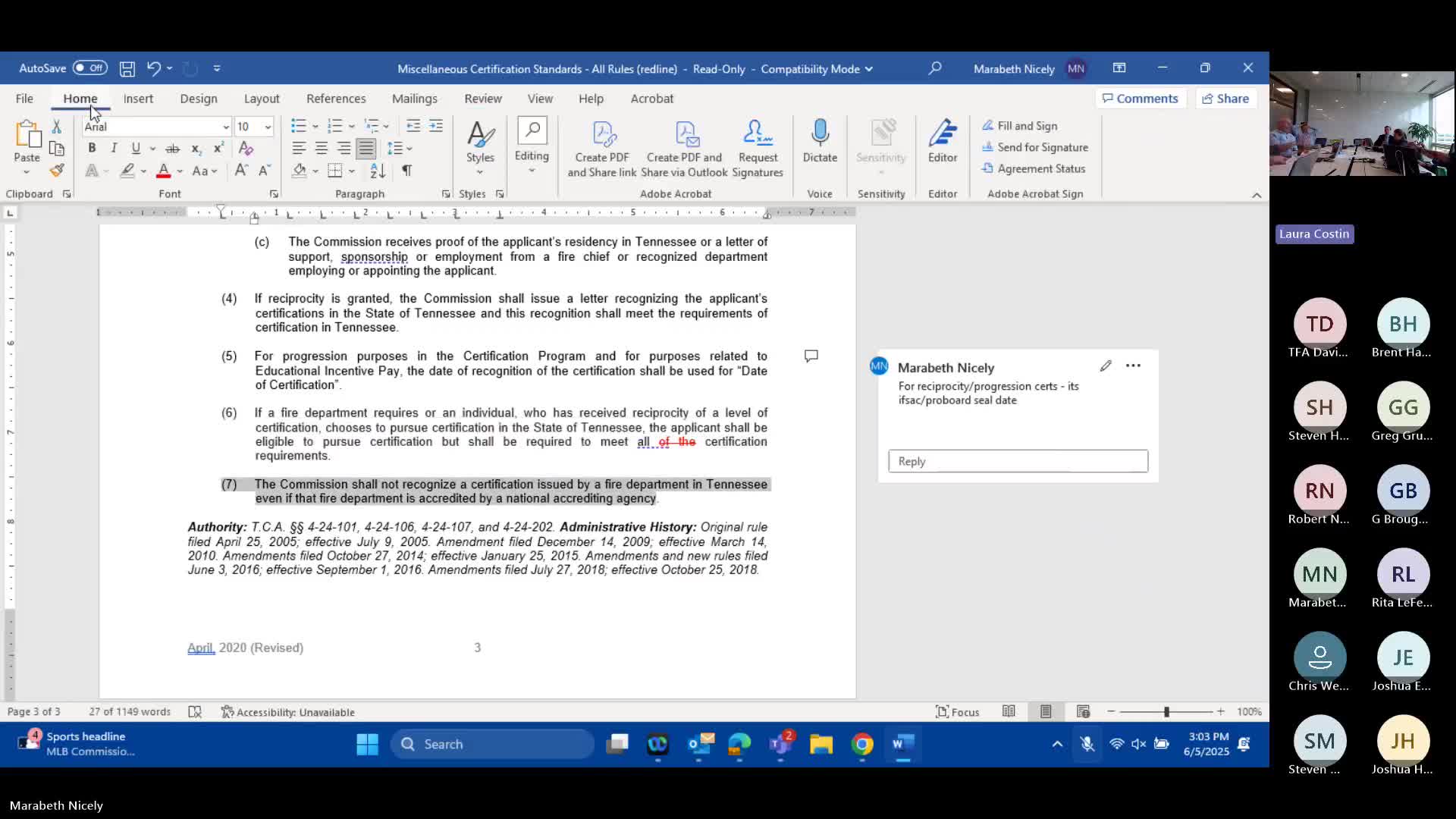This screenshot has width=1456, height=819.
Task: Open the Comments button
Action: [x=1141, y=99]
